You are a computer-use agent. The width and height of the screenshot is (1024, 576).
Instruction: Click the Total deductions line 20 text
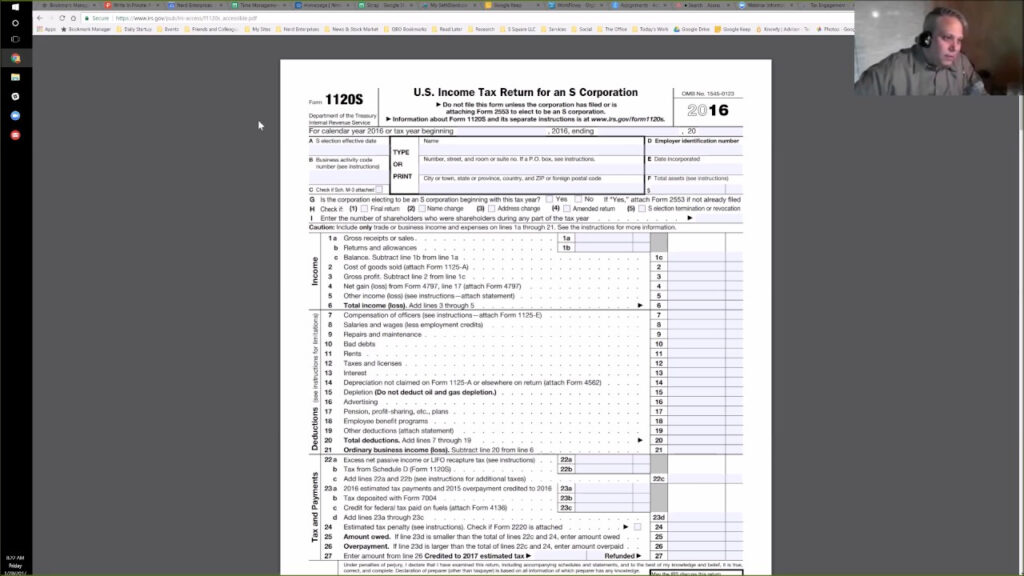[x=407, y=440]
